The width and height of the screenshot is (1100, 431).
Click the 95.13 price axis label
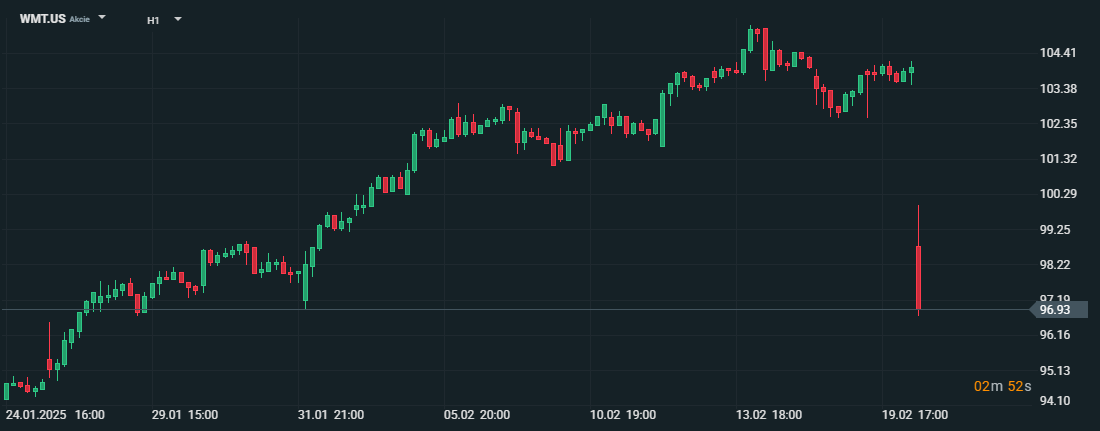[1055, 371]
